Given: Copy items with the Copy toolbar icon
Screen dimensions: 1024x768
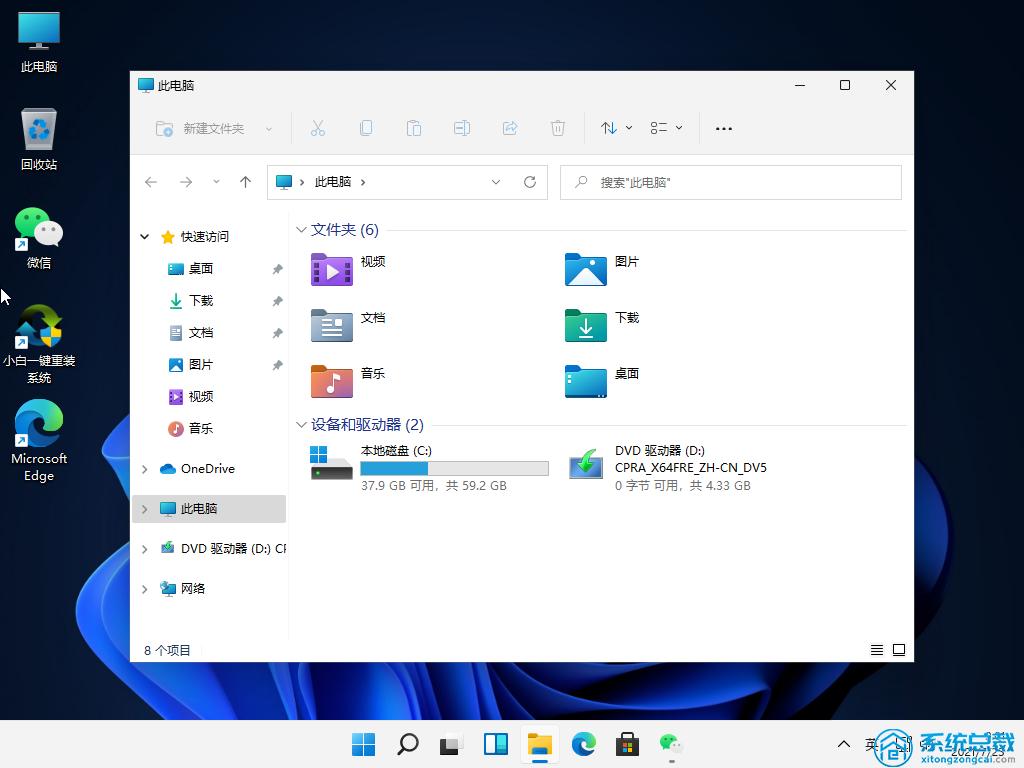Looking at the screenshot, I should coord(366,128).
